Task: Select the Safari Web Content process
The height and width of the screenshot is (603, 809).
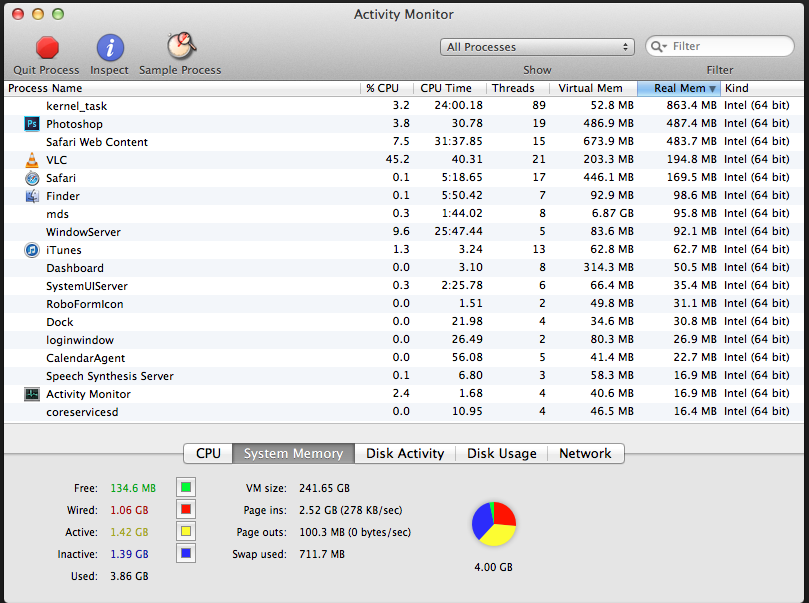Action: (x=404, y=142)
